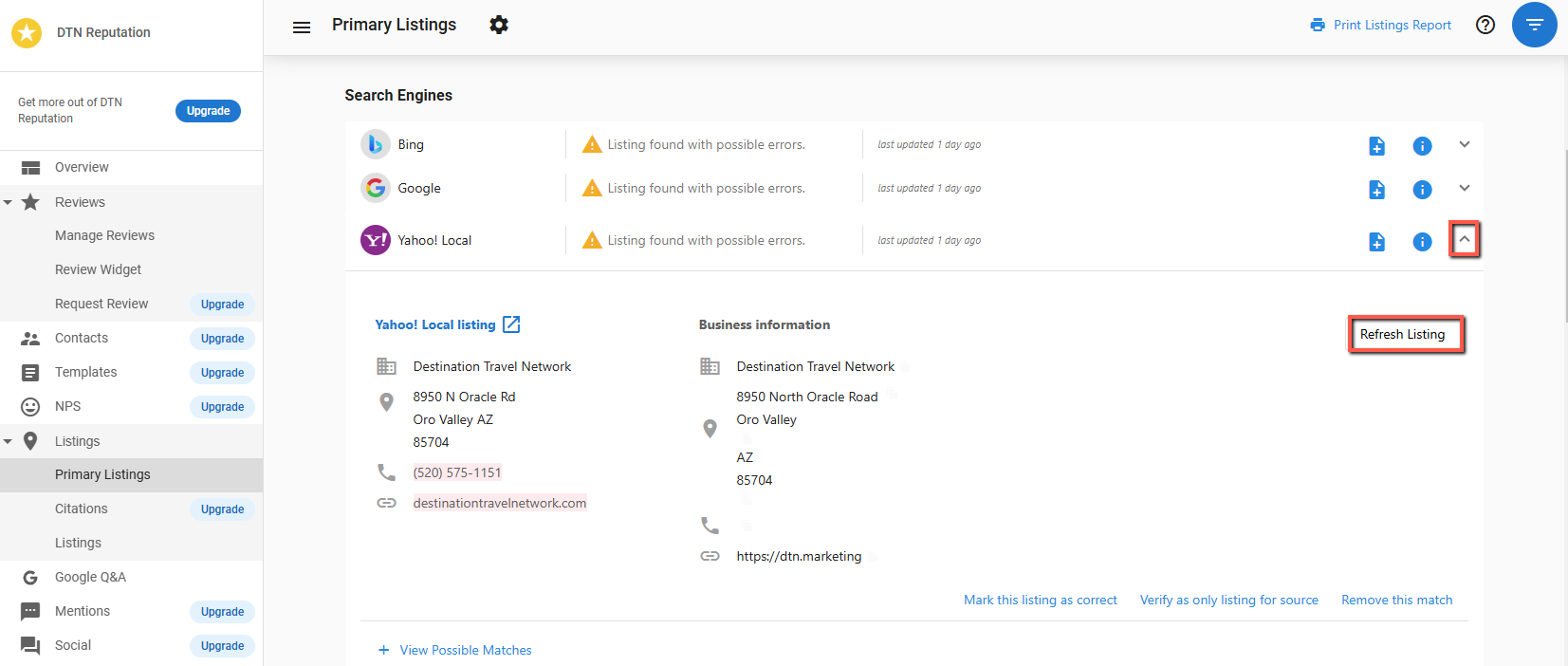The width and height of the screenshot is (1568, 666).
Task: Click the Google Q&A G icon
Action: pyautogui.click(x=31, y=578)
